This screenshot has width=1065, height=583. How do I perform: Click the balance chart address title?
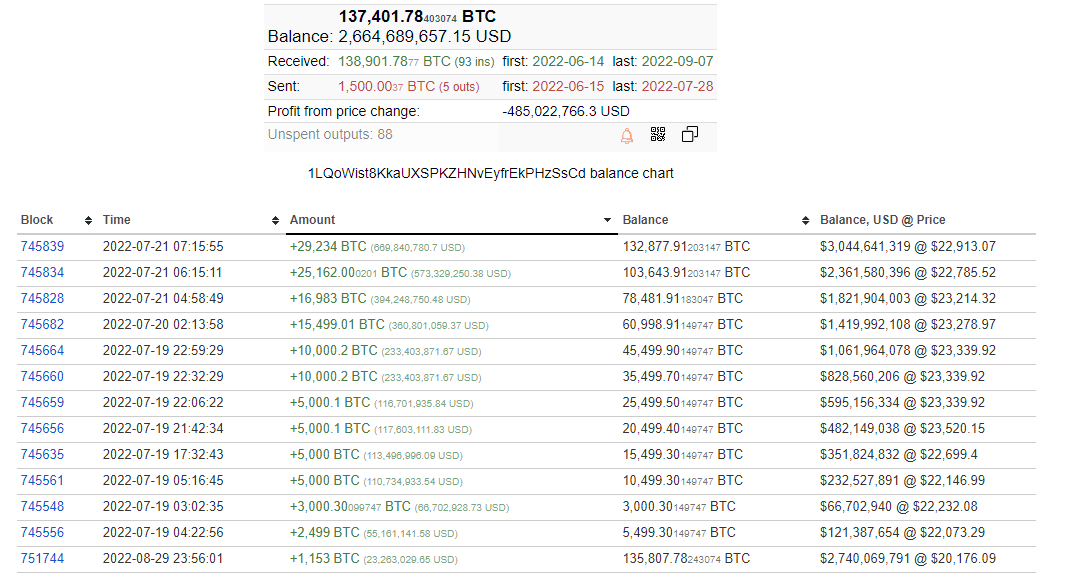490,173
